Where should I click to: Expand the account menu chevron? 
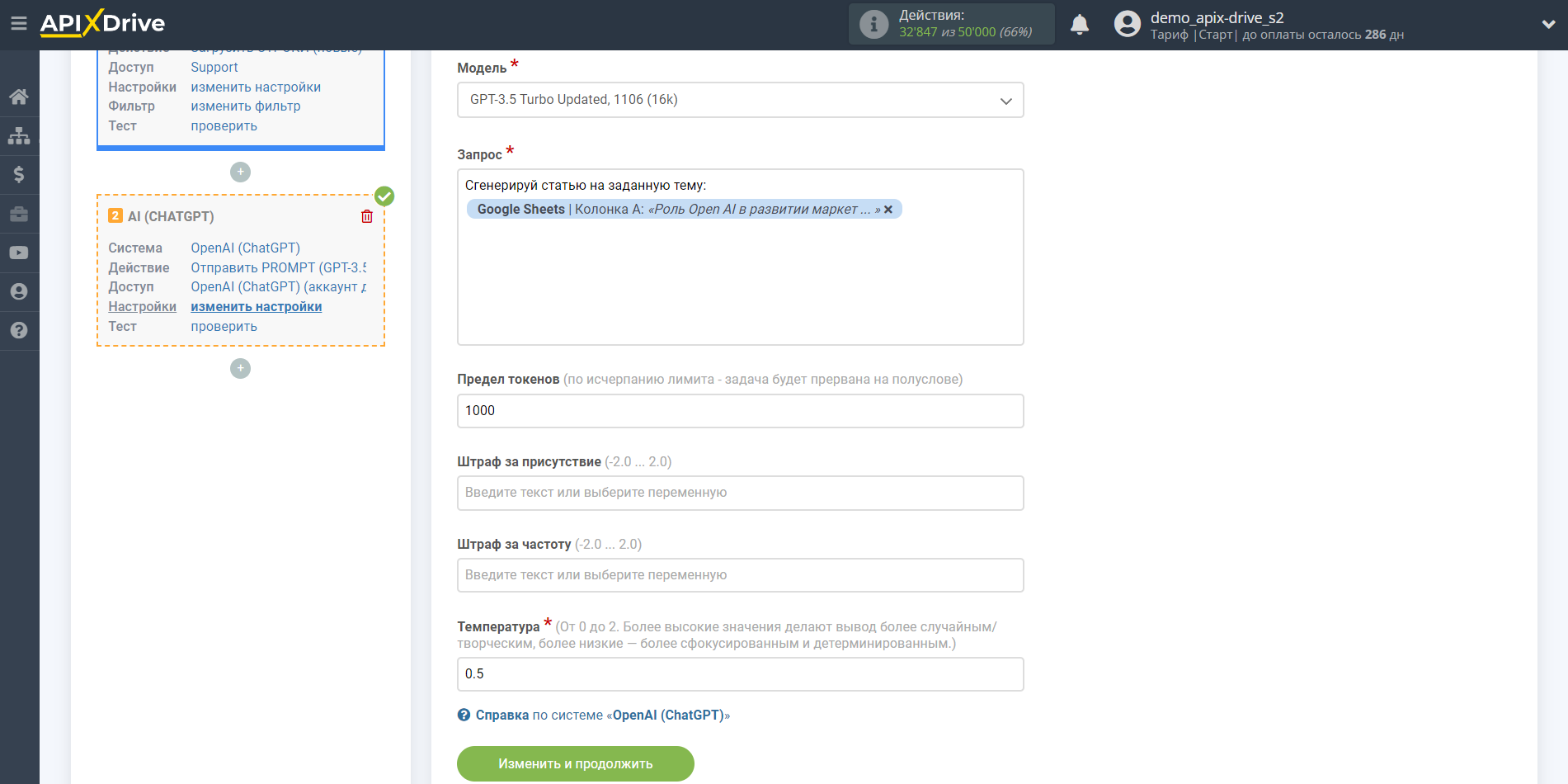tap(1548, 24)
